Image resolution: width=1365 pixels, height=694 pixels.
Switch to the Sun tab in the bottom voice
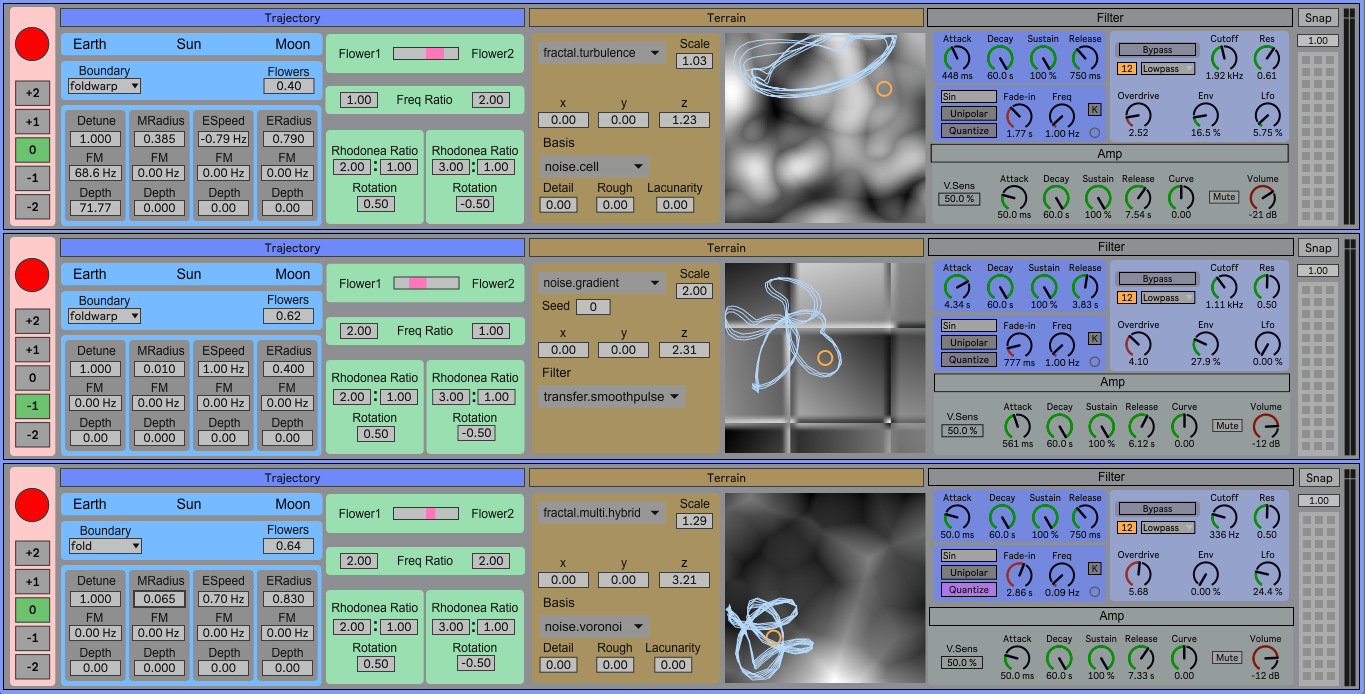pos(189,504)
